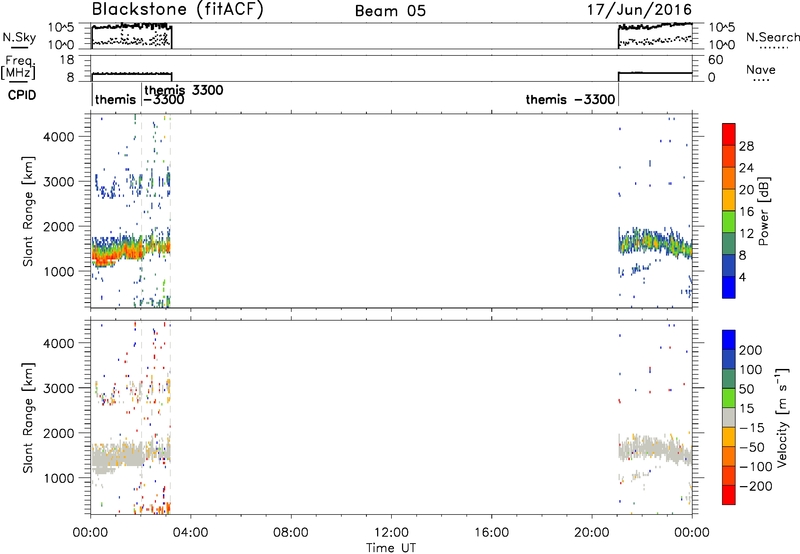Click the frequency '18' tick label
Viewport: 800px width, 554px height.
click(67, 60)
